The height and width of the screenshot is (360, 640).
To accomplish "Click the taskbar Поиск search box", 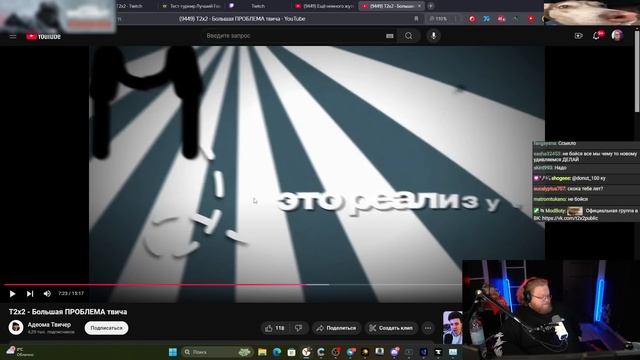I will [216, 352].
